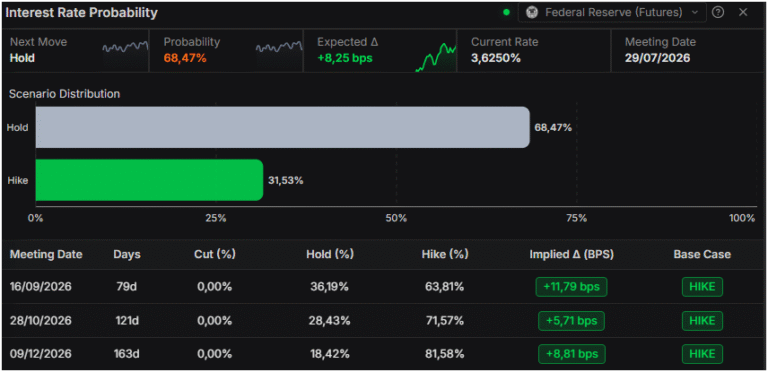
Task: Click the 63,81% hike probability cell
Action: pos(444,287)
